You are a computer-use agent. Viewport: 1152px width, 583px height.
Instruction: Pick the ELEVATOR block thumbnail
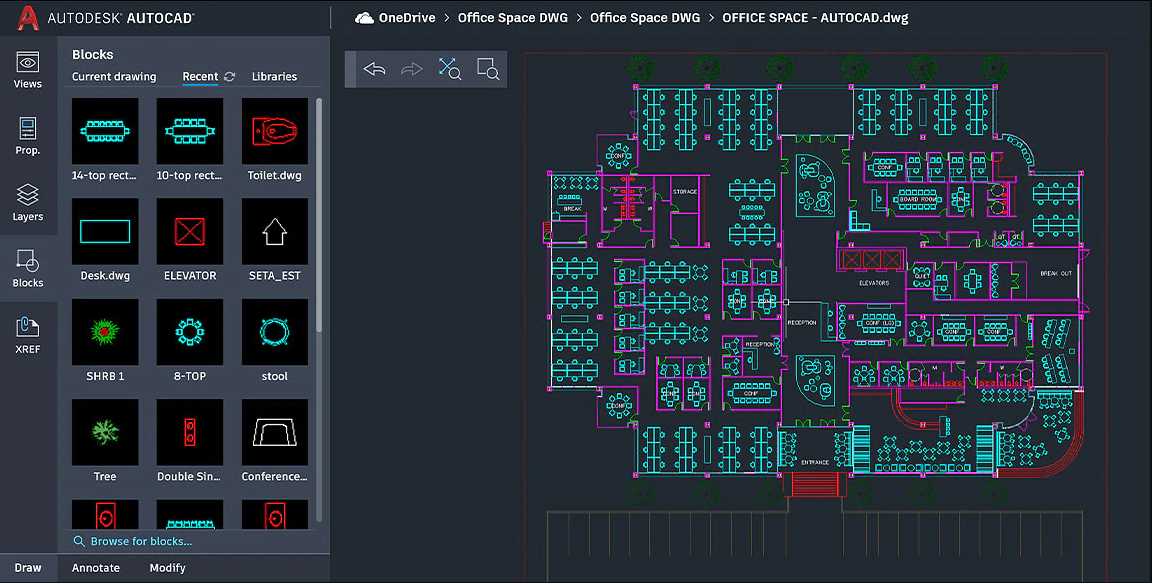[x=190, y=231]
